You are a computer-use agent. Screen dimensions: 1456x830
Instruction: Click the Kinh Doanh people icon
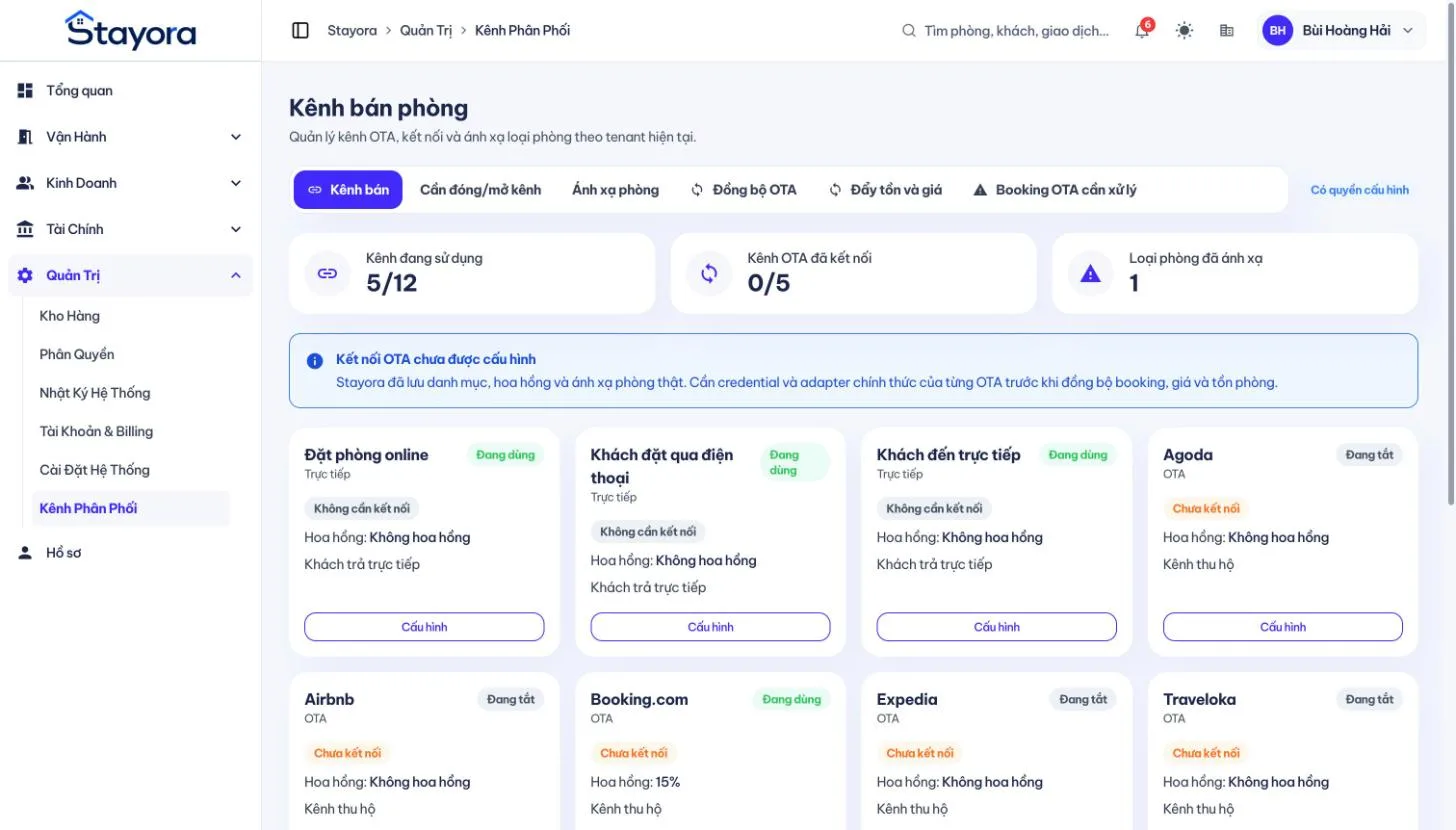[25, 183]
